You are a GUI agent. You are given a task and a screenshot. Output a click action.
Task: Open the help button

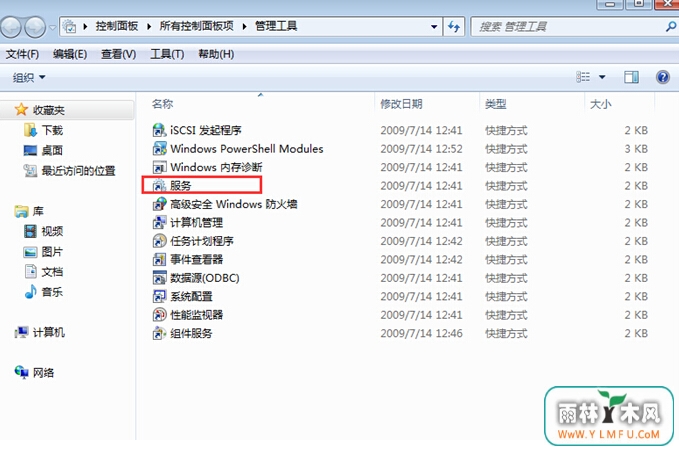663,77
